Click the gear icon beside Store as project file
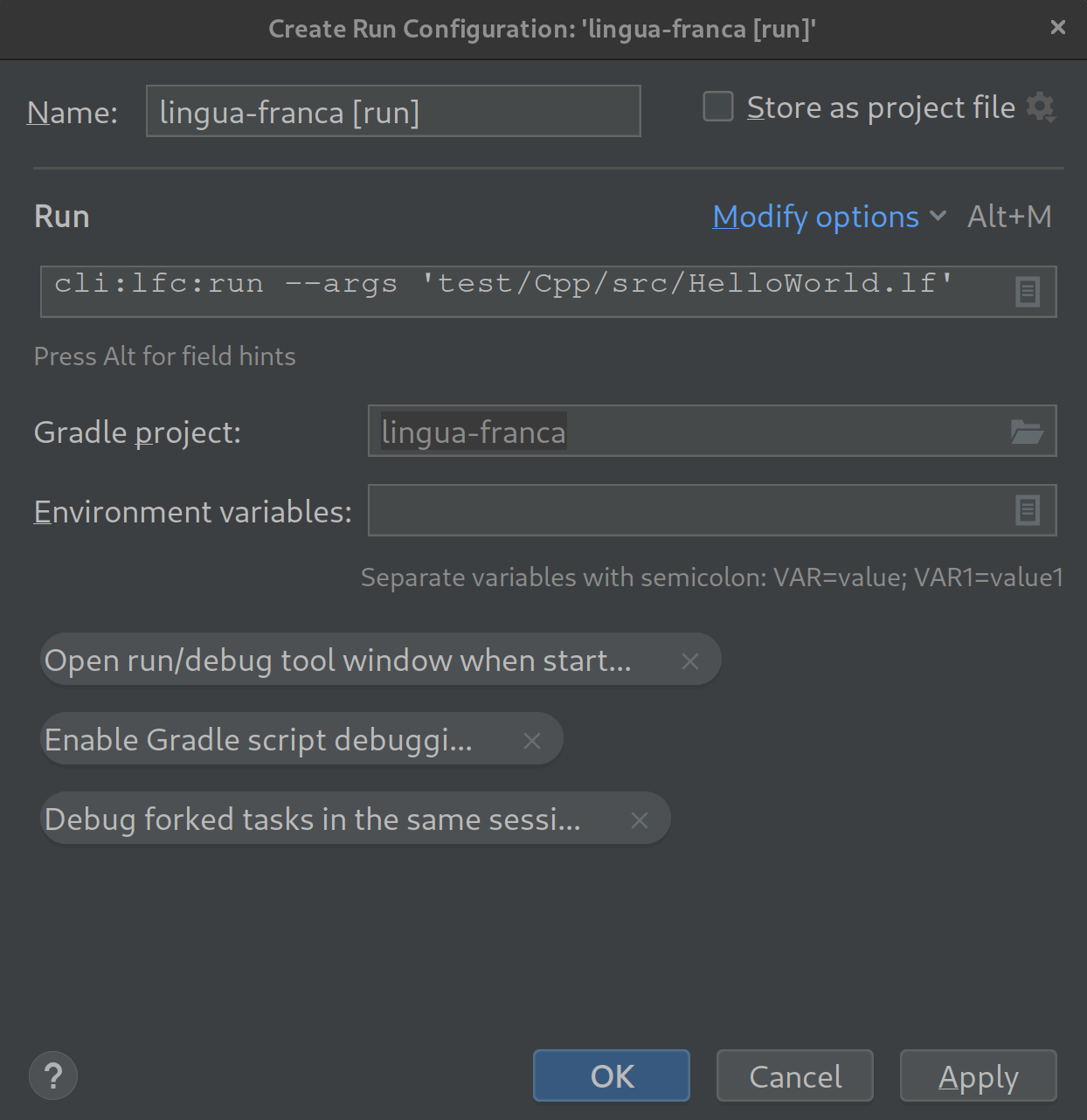 pos(1040,107)
